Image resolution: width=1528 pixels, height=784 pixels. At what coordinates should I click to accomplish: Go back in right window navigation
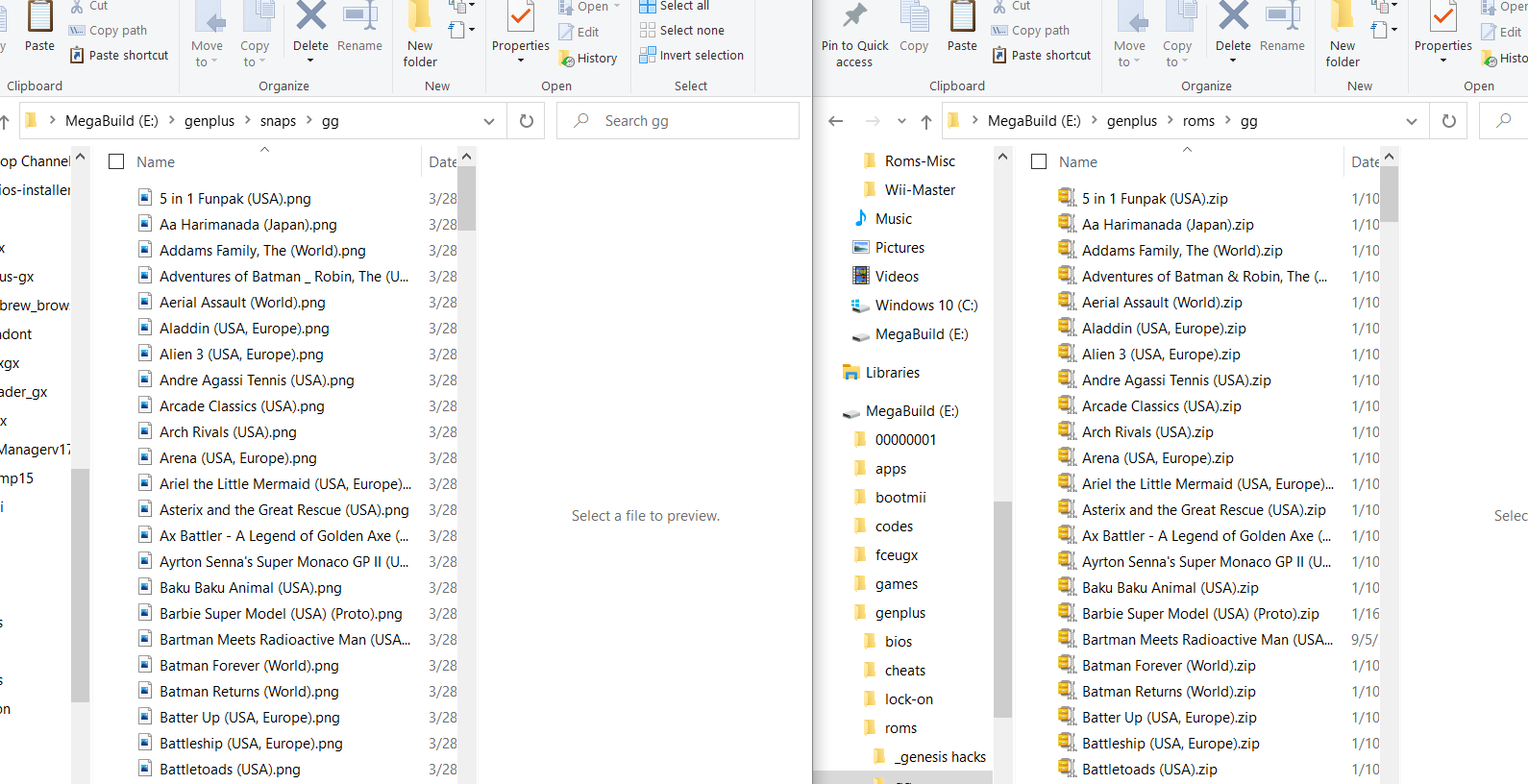pos(836,121)
